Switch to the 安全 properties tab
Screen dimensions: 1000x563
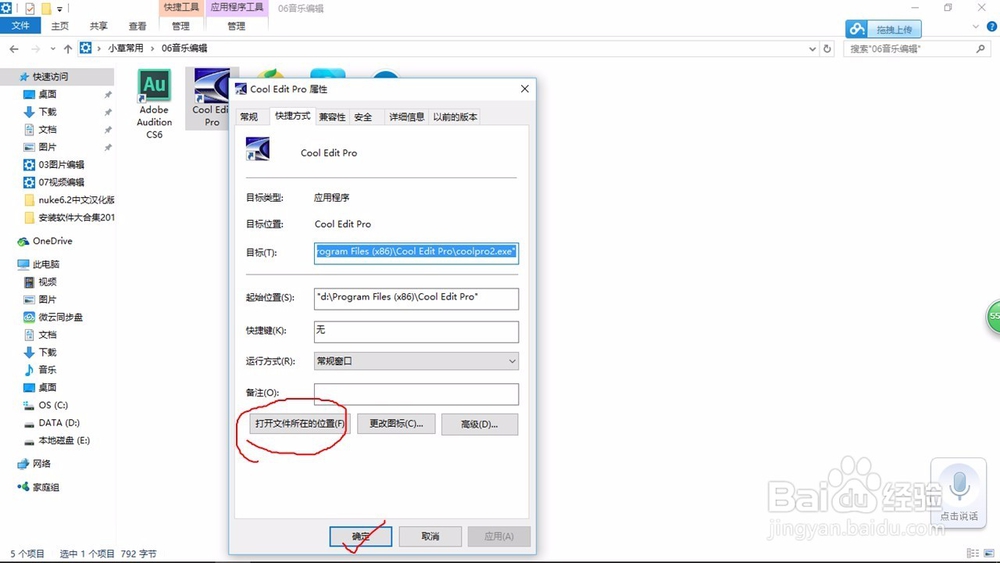click(363, 117)
